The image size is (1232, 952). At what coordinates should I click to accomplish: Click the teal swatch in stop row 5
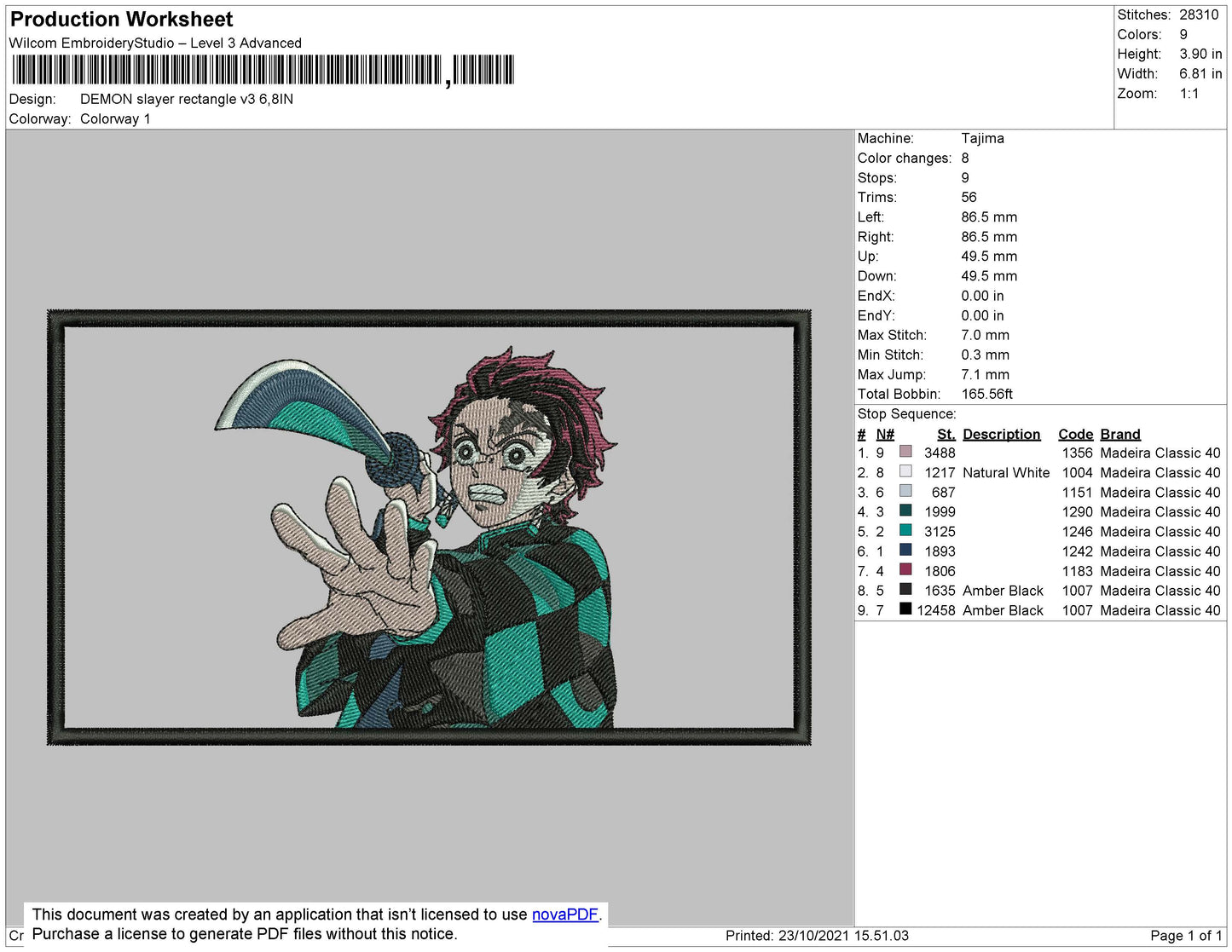pyautogui.click(x=906, y=530)
